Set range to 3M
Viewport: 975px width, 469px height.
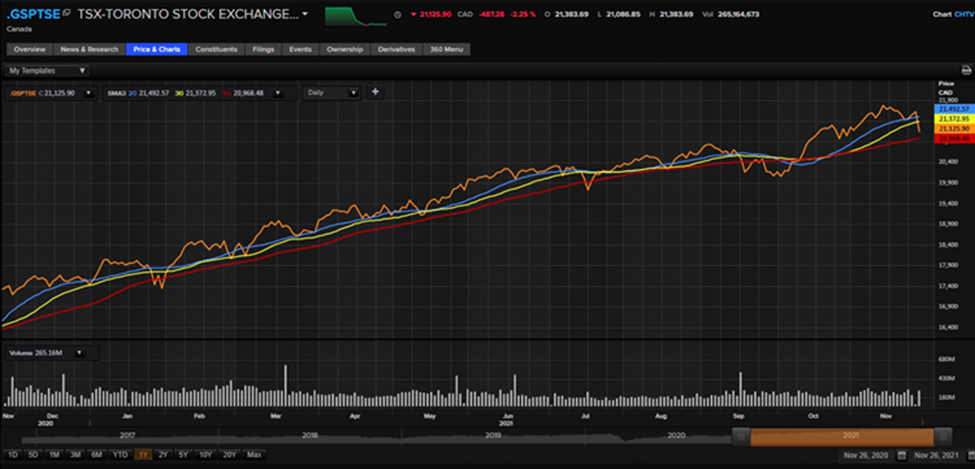75,455
